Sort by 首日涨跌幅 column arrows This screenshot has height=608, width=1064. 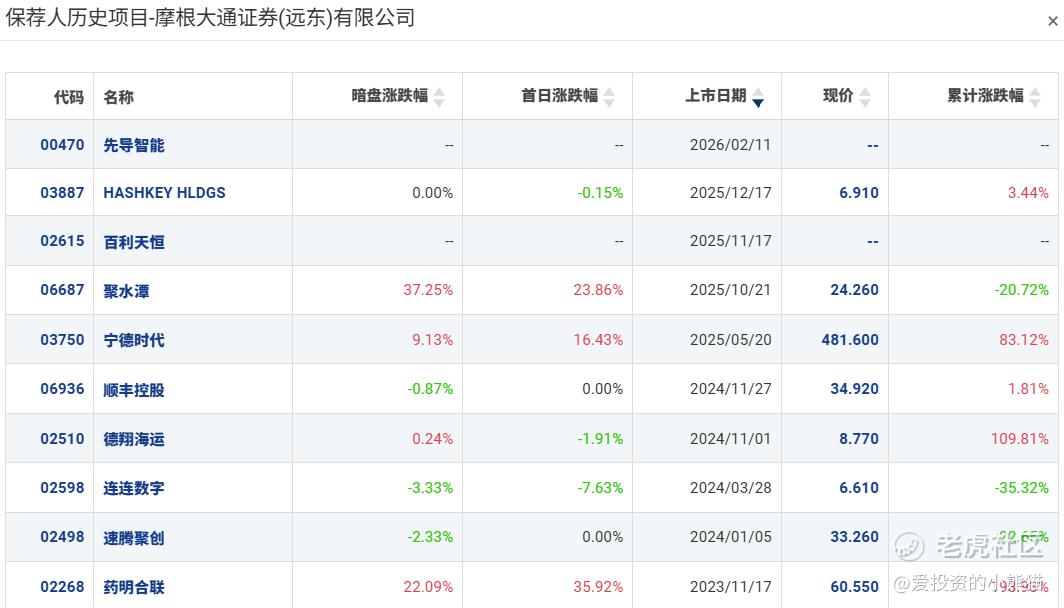(x=609, y=97)
